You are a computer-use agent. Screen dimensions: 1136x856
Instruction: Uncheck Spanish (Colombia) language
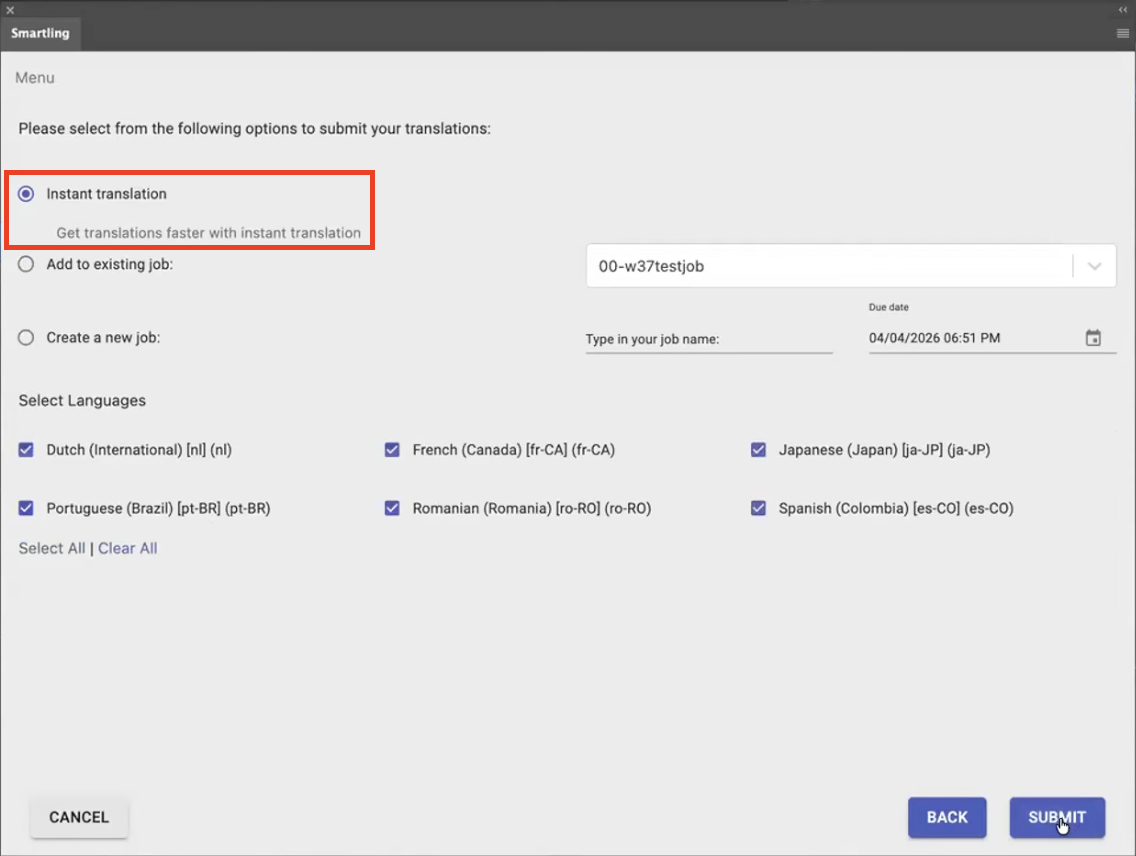759,508
